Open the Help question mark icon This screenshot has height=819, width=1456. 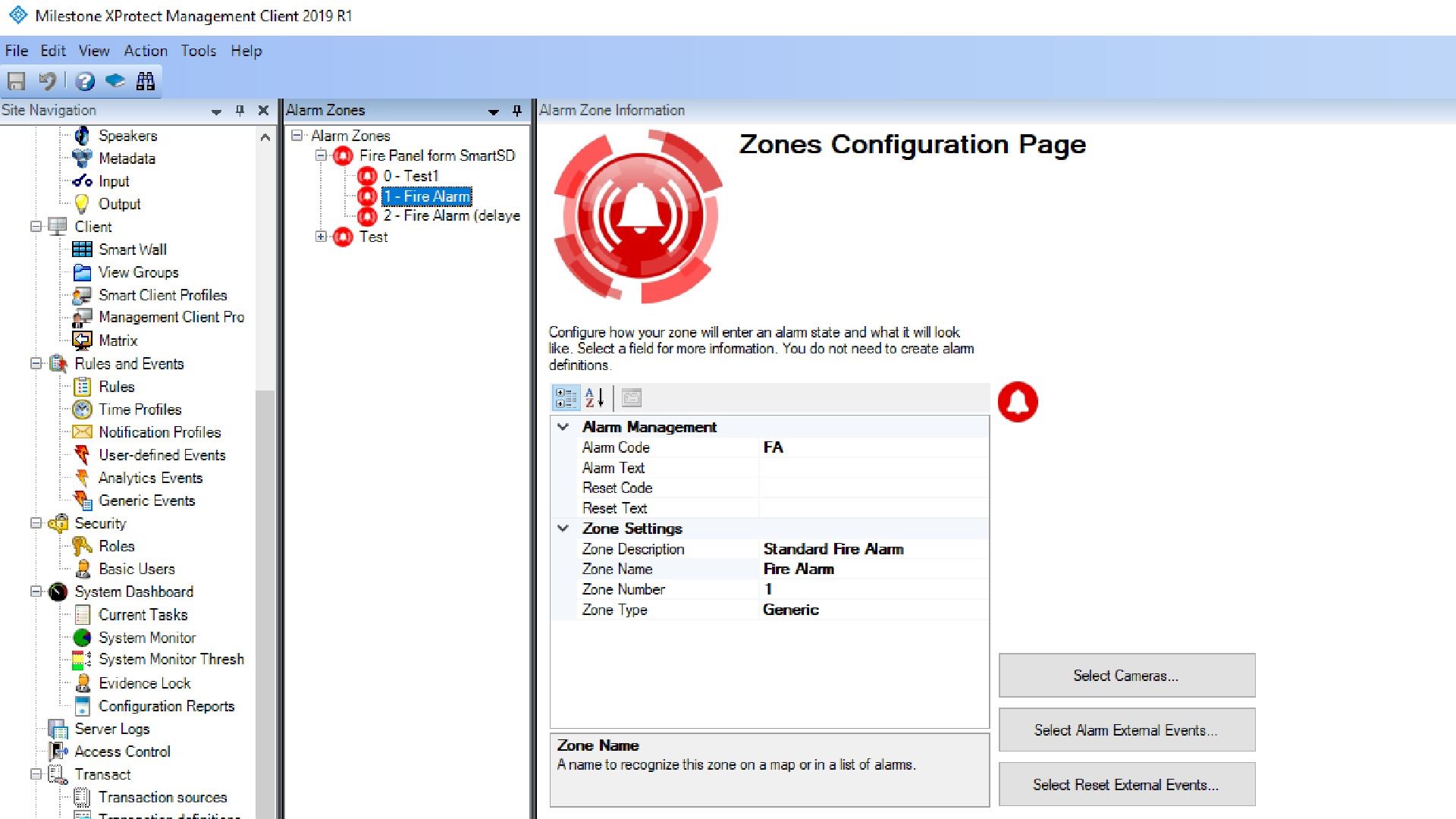pyautogui.click(x=85, y=81)
